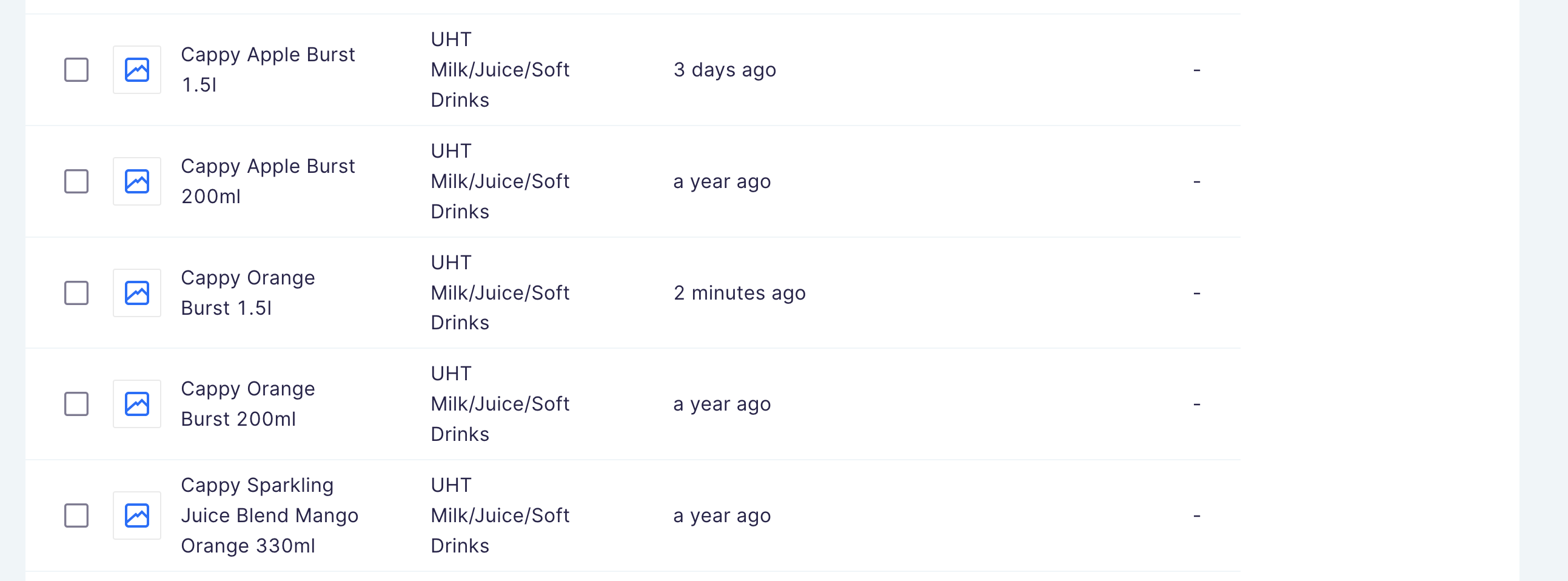
Task: Check the box for Cappy Orange Burst 1.5l
Action: point(75,293)
